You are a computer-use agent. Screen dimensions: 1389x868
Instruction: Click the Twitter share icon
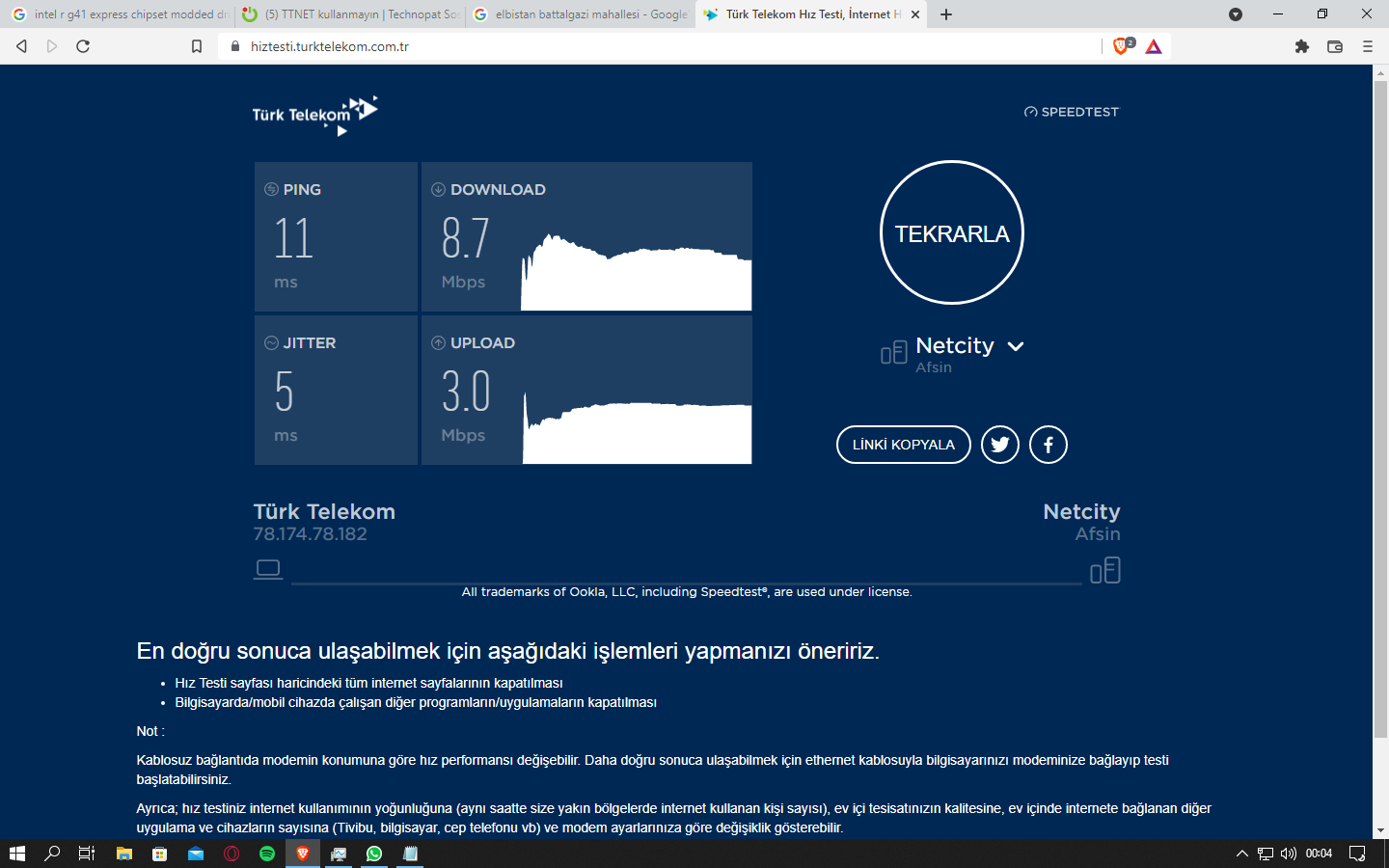point(1000,445)
